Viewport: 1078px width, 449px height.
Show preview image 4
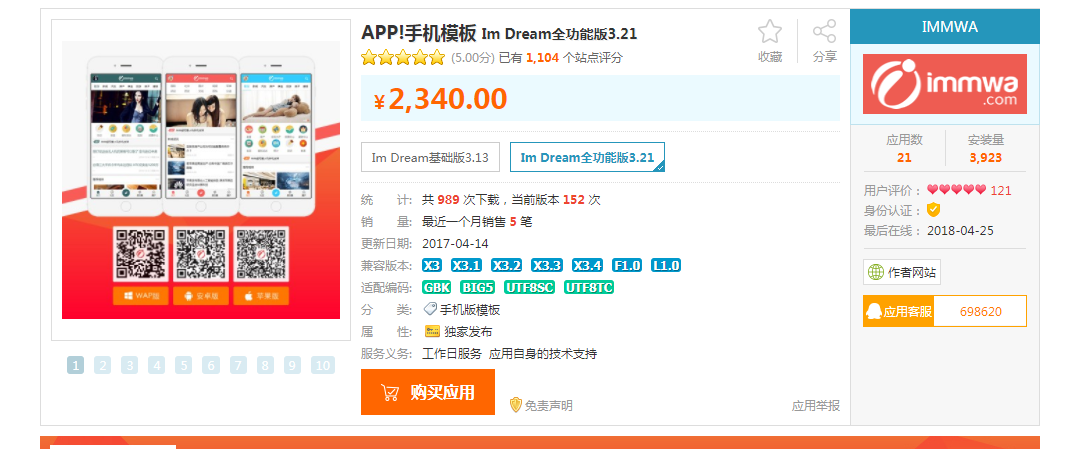(x=157, y=365)
